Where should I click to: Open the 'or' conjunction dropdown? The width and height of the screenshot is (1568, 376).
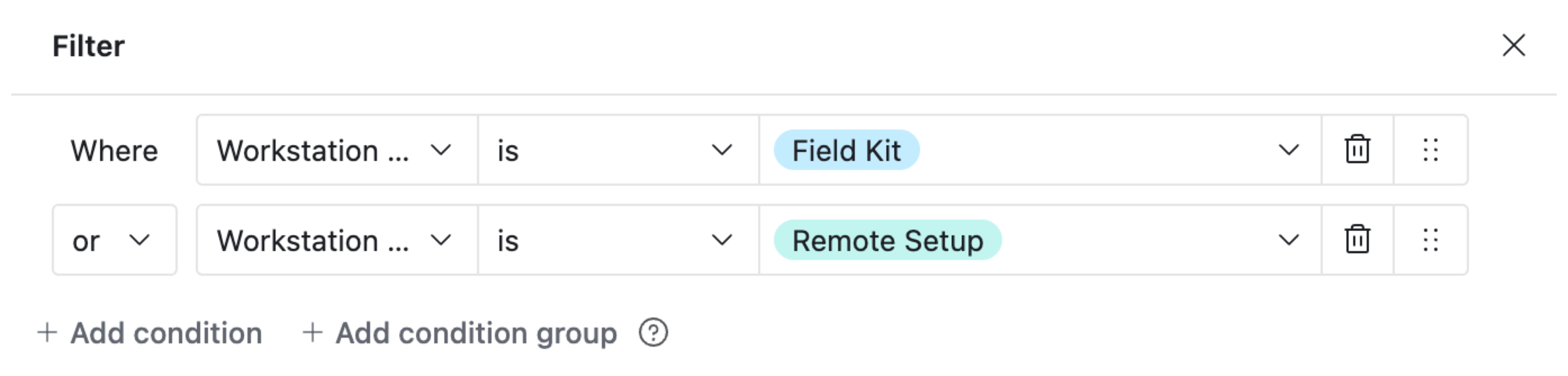[114, 240]
